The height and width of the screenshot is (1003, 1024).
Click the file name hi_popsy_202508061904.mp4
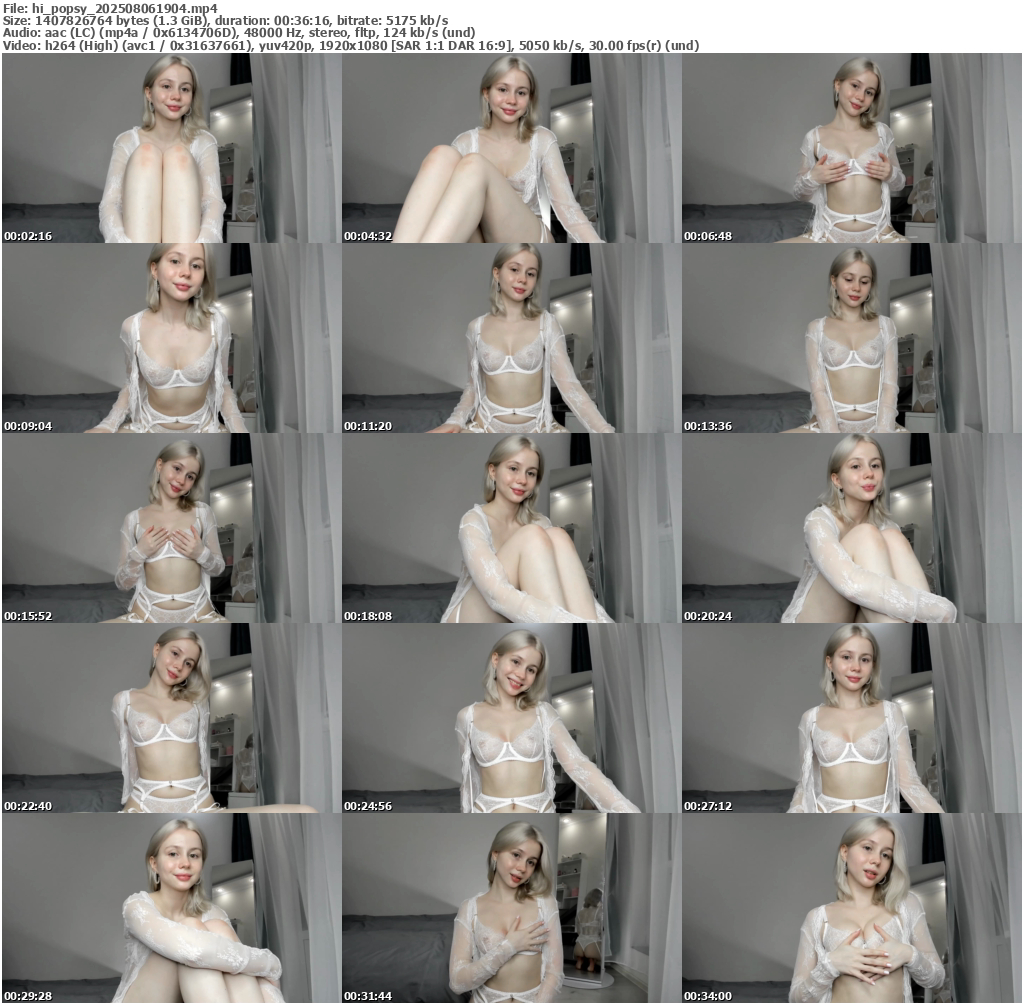pyautogui.click(x=125, y=8)
